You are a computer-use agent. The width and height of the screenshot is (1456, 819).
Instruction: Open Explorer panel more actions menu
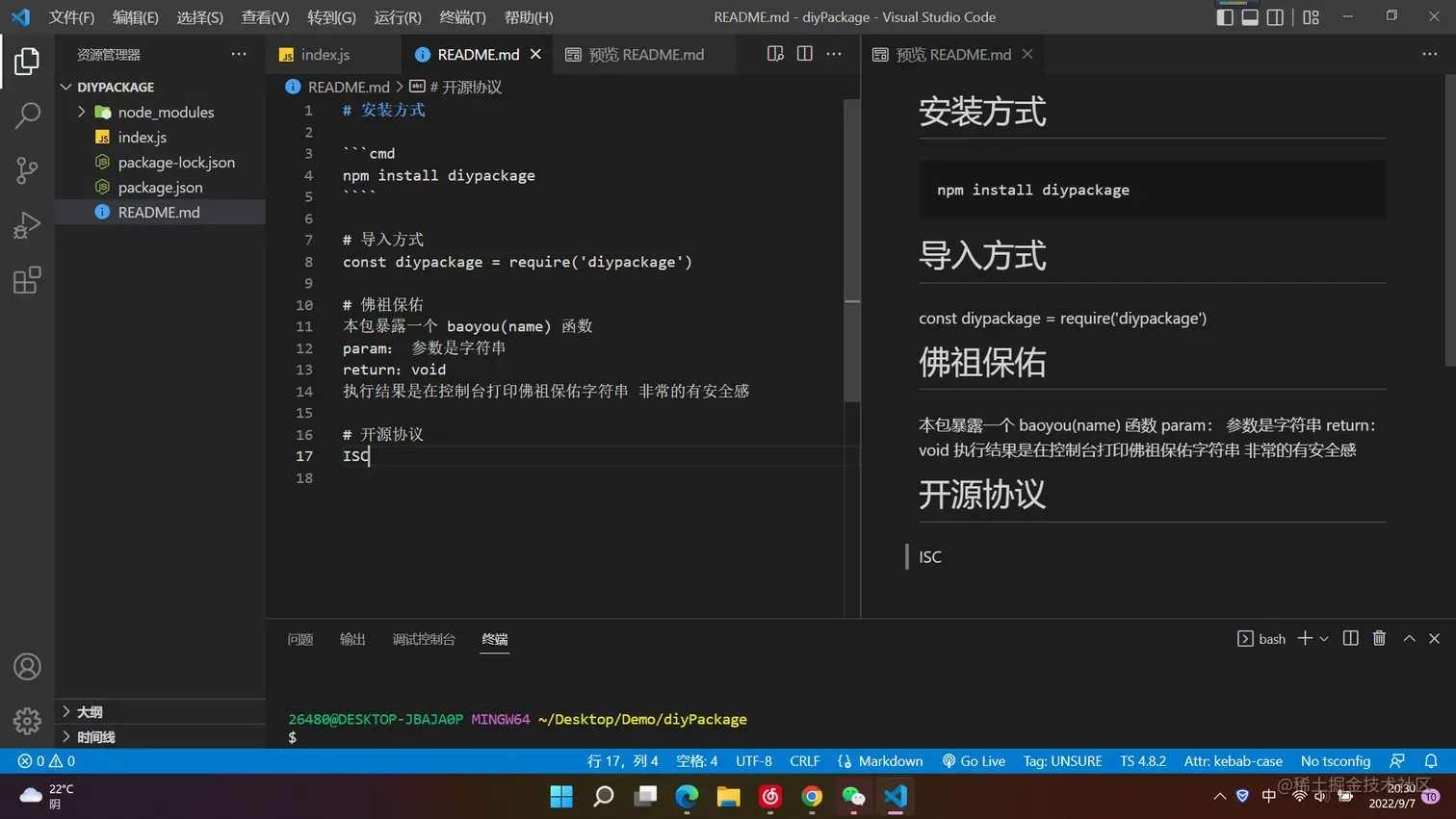pyautogui.click(x=239, y=54)
